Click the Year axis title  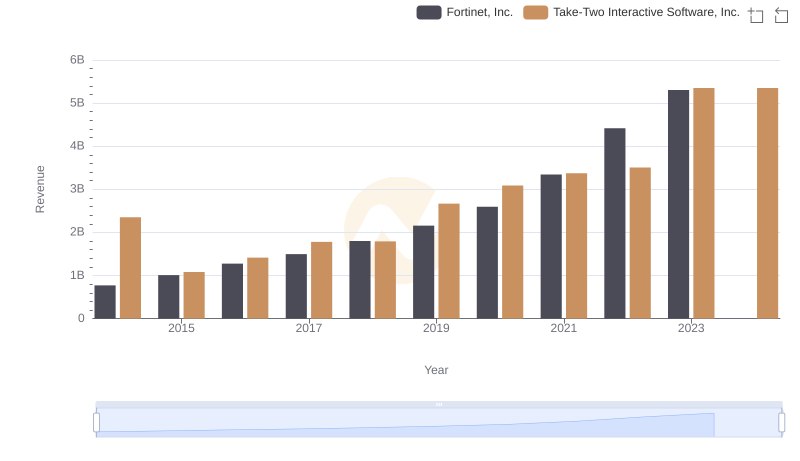coord(436,370)
